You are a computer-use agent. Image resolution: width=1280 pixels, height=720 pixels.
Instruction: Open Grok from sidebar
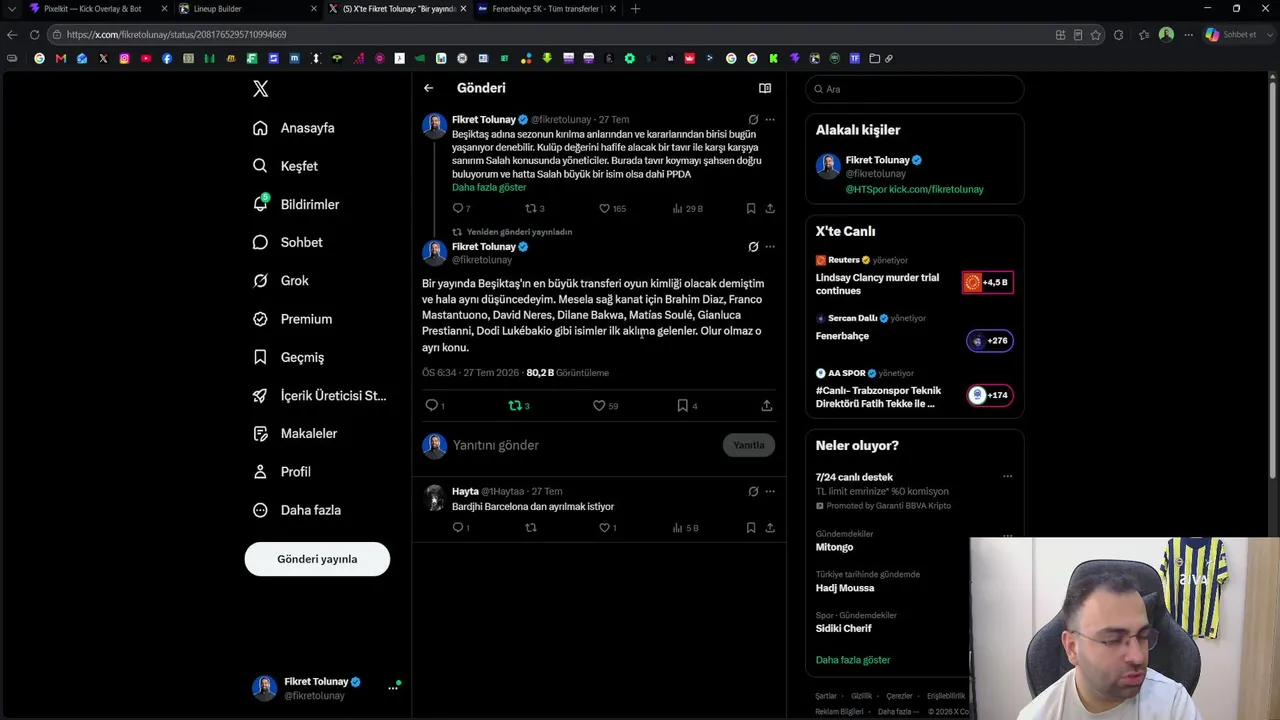click(281, 281)
